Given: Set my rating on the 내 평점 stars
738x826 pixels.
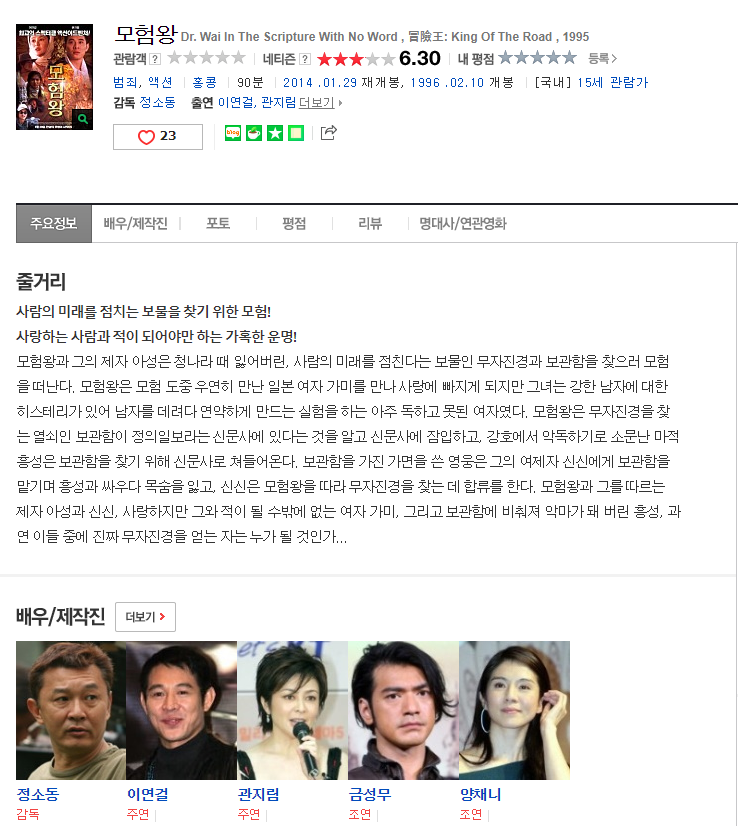Looking at the screenshot, I should tap(537, 57).
